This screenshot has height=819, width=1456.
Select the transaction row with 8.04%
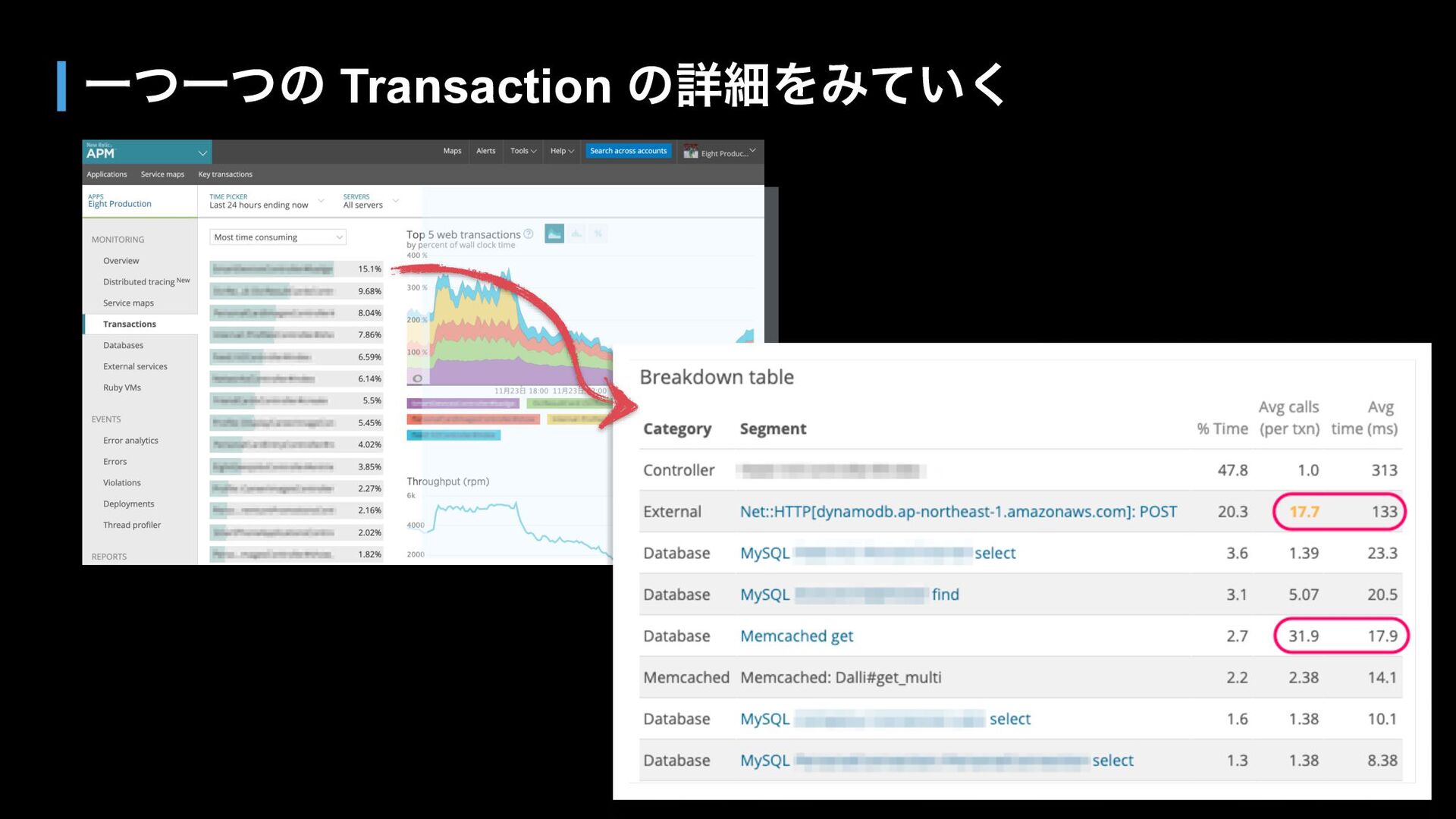tap(297, 313)
